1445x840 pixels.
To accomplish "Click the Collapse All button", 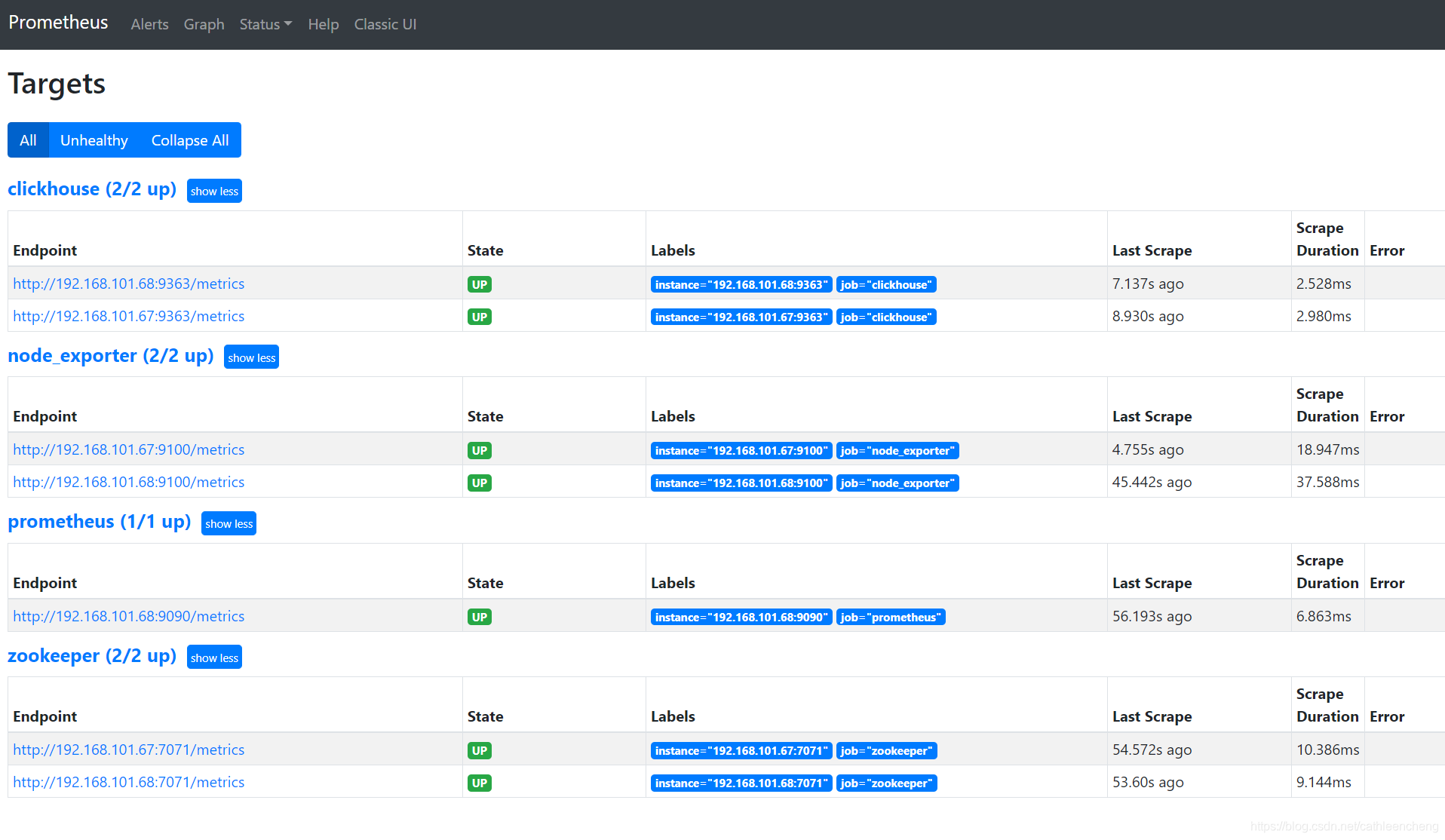I will click(x=190, y=140).
